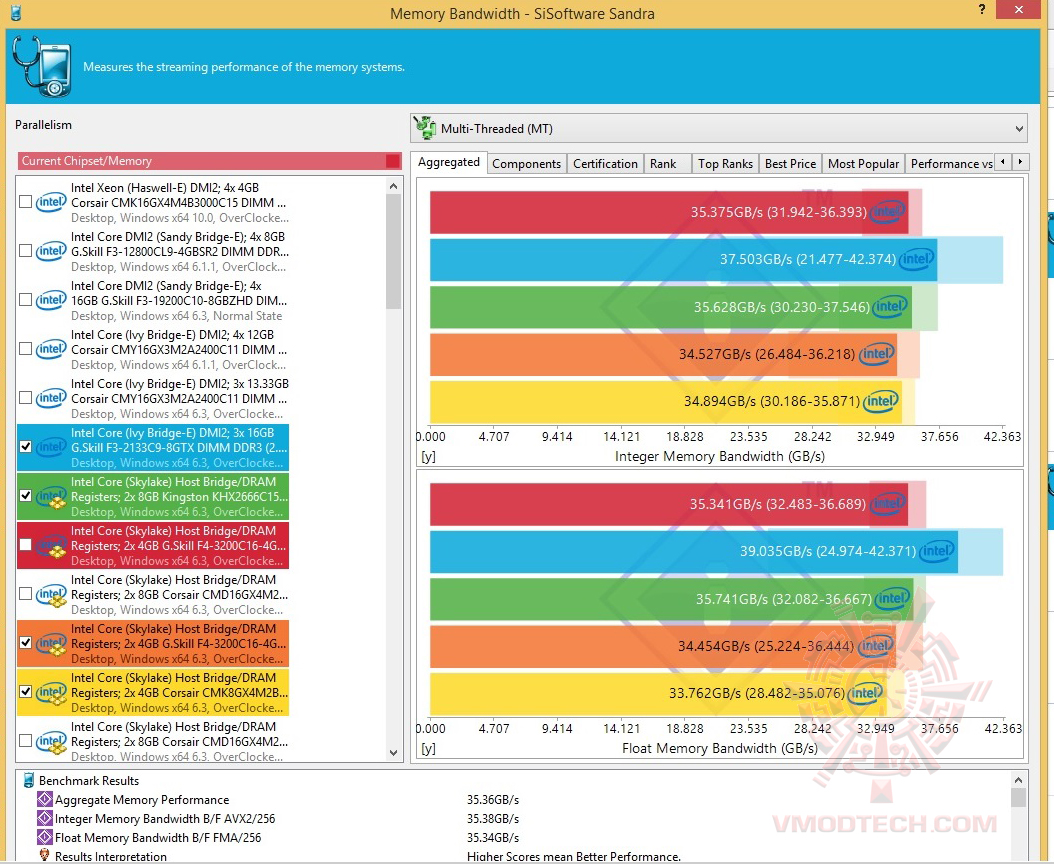This screenshot has height=864, width=1054.
Task: Click the [y] axis toggle under Float chart
Action: [x=428, y=748]
